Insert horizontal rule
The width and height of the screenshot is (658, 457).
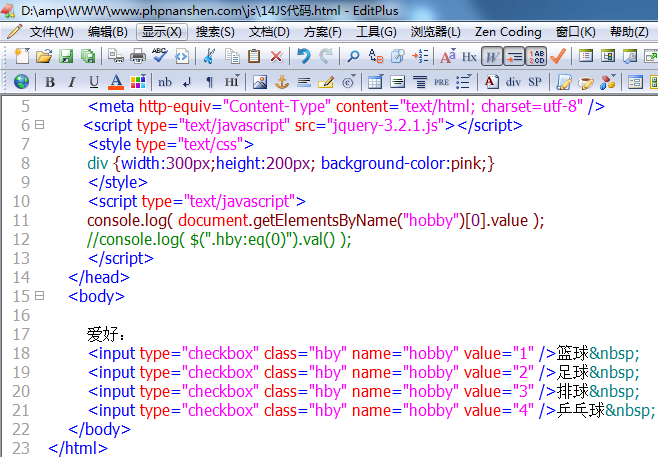pyautogui.click(x=304, y=82)
